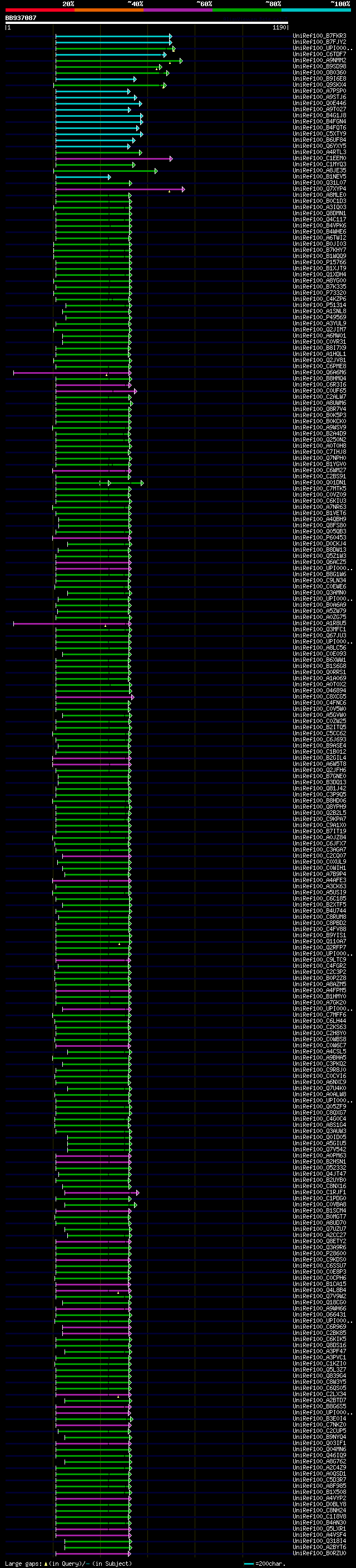Select label UniRef100_Q9SKX4
This screenshot has width=356, height=1568.
pyautogui.click(x=319, y=85)
